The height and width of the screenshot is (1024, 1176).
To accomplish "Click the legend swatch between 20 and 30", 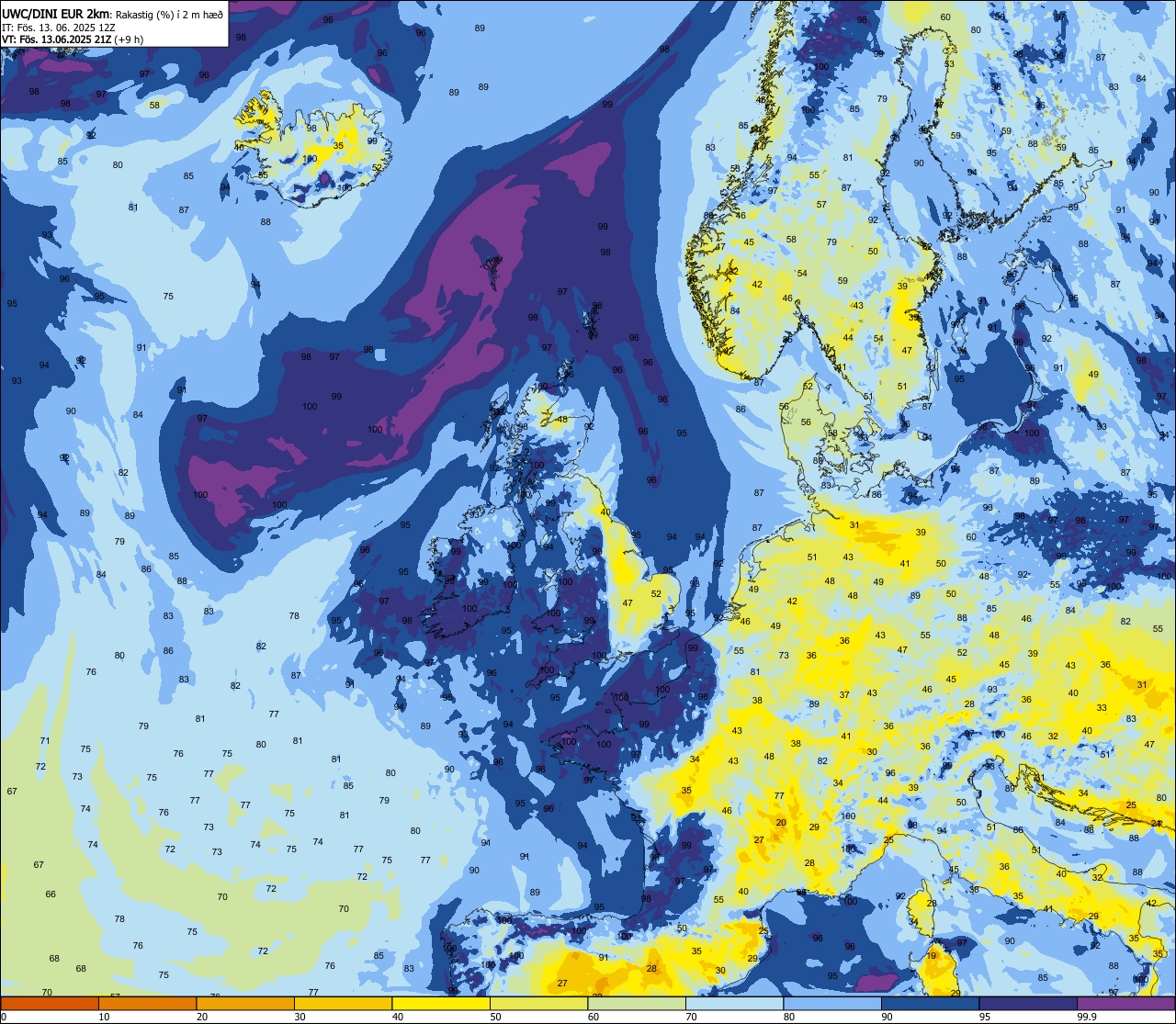I will [x=245, y=1003].
